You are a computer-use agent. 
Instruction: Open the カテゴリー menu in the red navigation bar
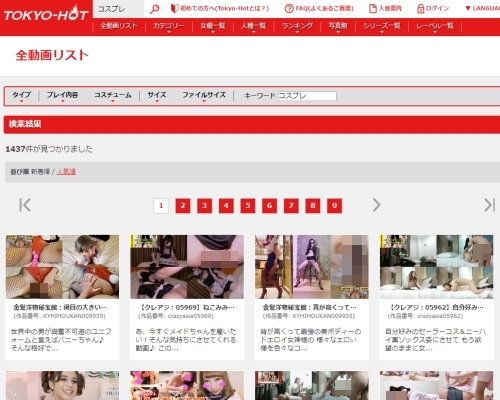(169, 26)
